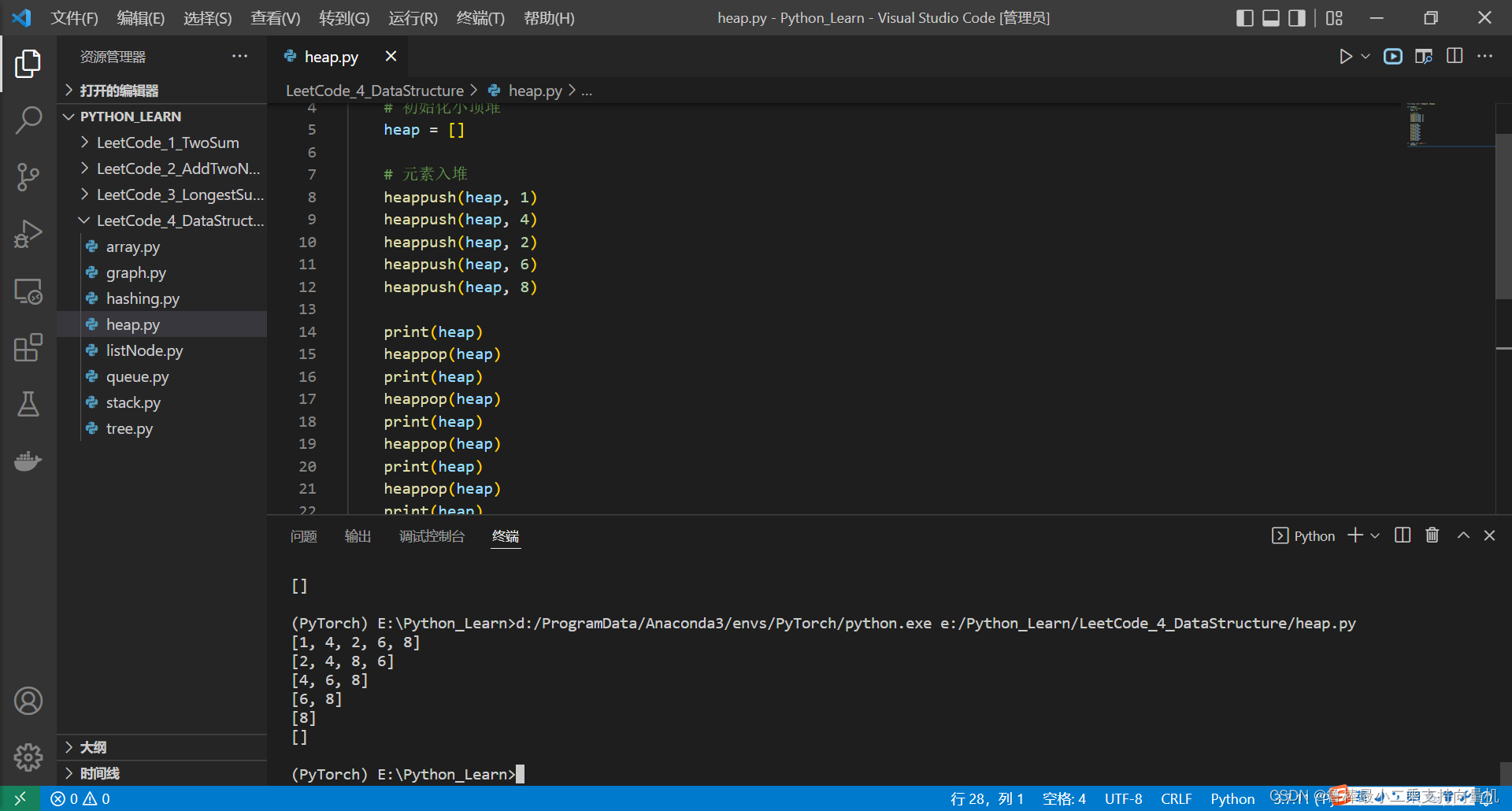
Task: Run the Python file with play button
Action: click(1346, 57)
